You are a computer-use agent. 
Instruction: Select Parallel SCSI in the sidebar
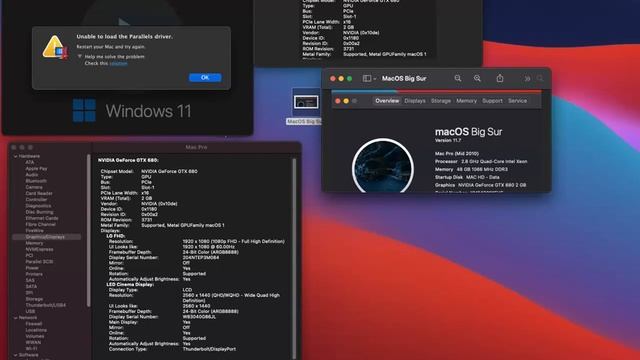tap(39, 262)
